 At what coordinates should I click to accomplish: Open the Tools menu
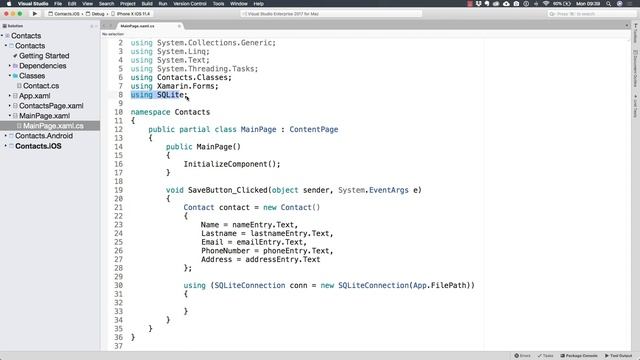click(218, 4)
